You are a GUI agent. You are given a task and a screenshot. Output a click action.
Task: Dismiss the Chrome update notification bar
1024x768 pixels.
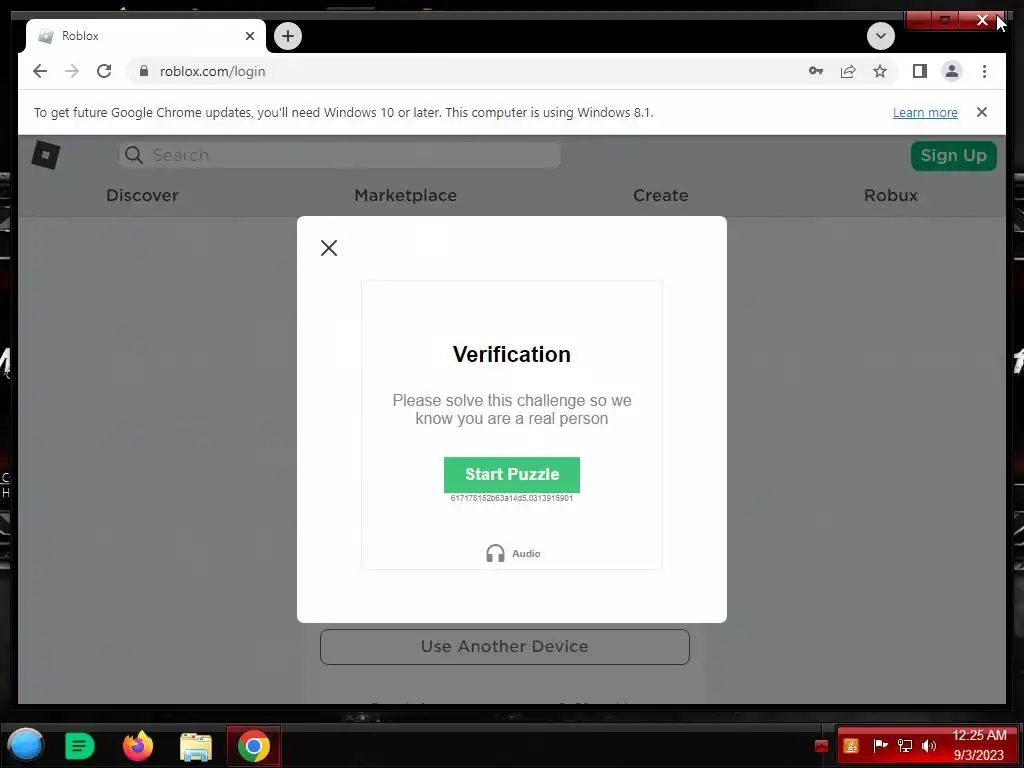982,112
